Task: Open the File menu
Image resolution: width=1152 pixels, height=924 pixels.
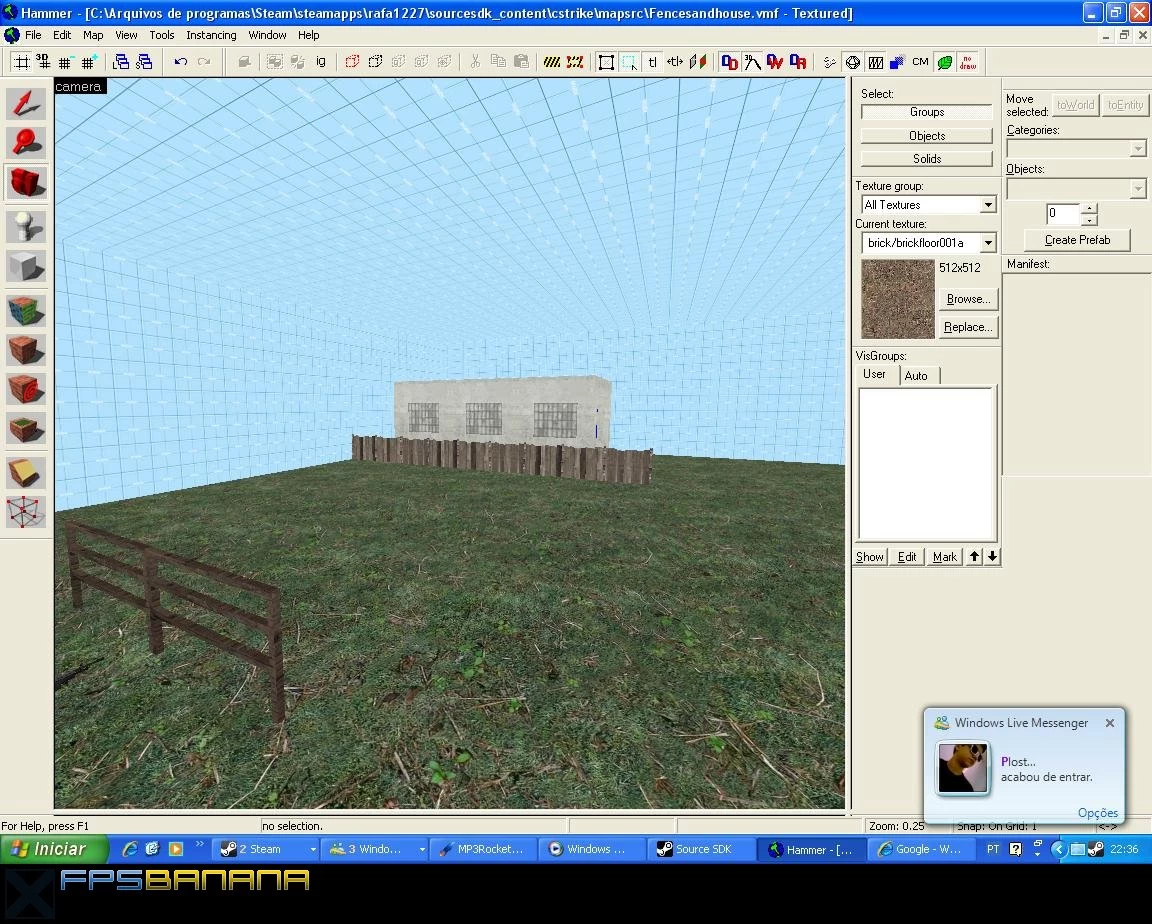Action: 33,35
